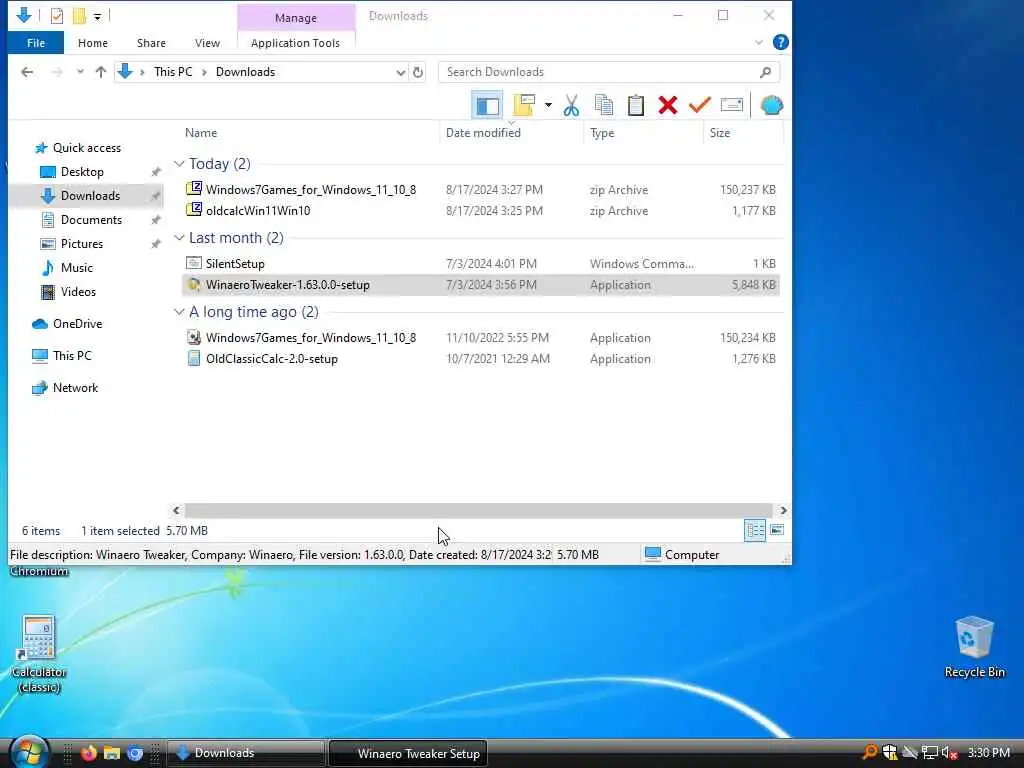Open Documents in the navigation pane

91,219
